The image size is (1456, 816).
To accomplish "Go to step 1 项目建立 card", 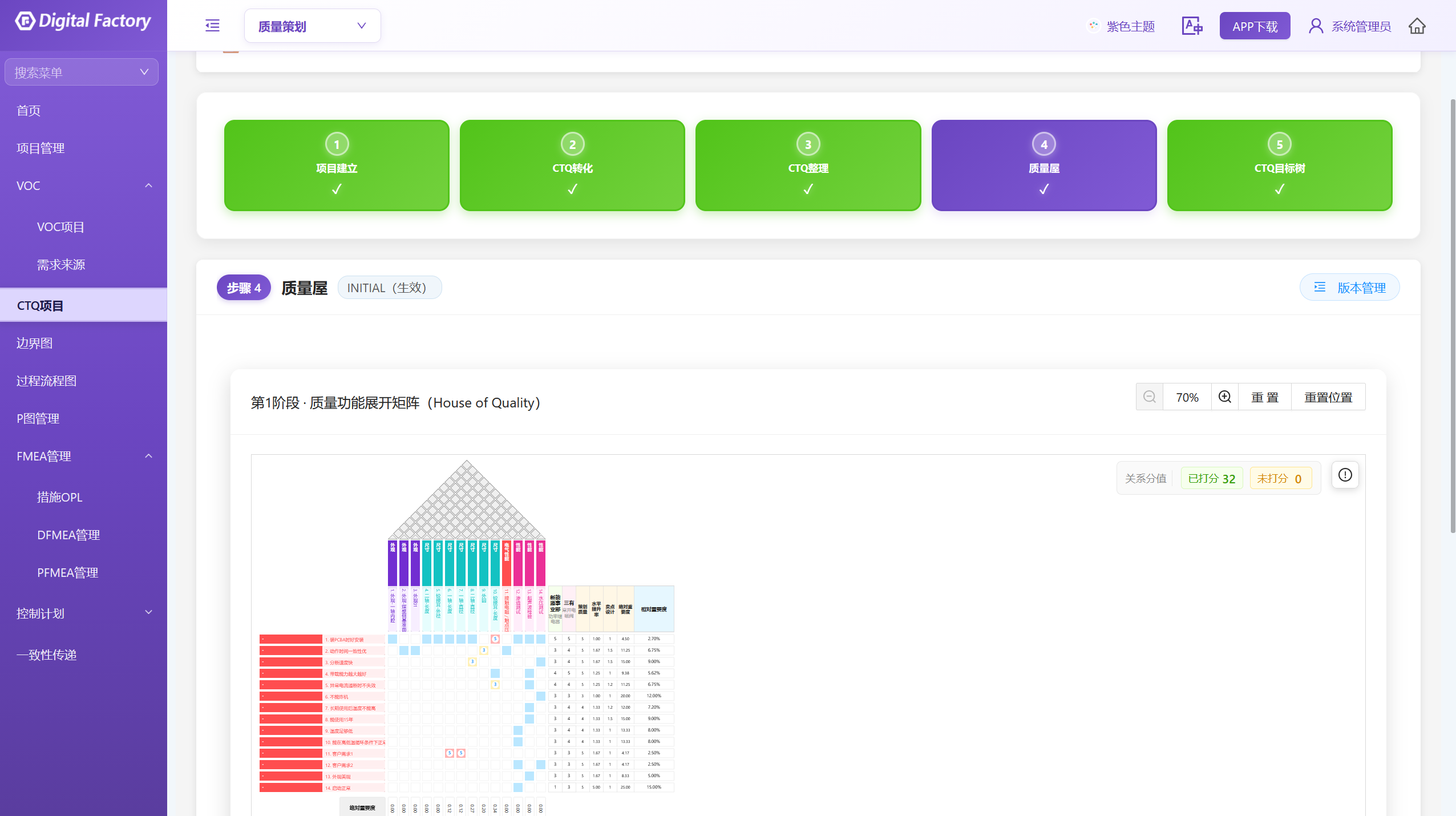I will pyautogui.click(x=337, y=165).
